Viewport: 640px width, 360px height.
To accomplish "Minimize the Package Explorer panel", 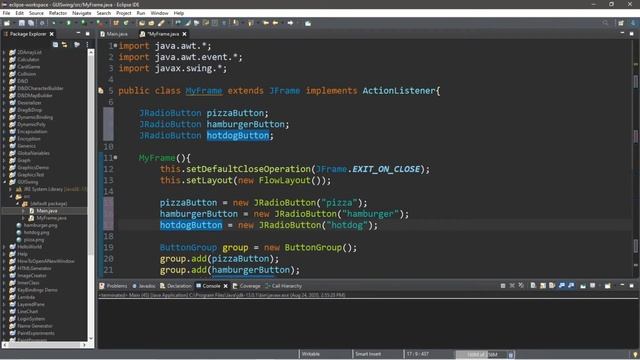I will click(78, 33).
